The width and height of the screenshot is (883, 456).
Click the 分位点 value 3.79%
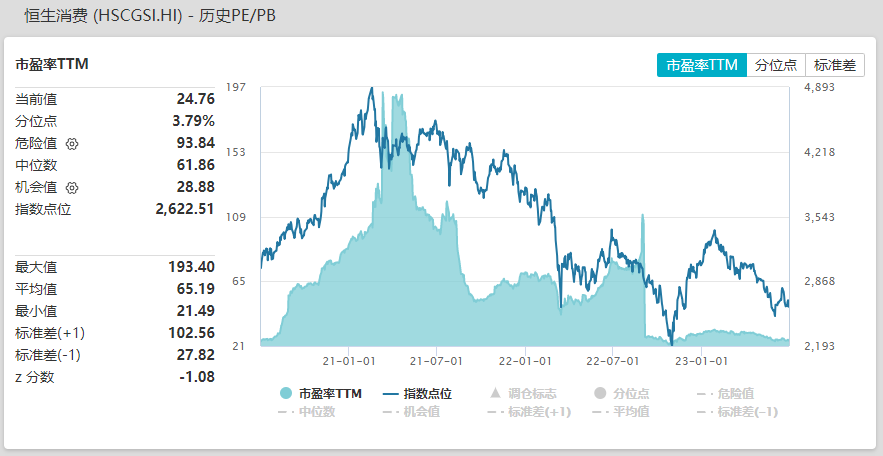[193, 121]
